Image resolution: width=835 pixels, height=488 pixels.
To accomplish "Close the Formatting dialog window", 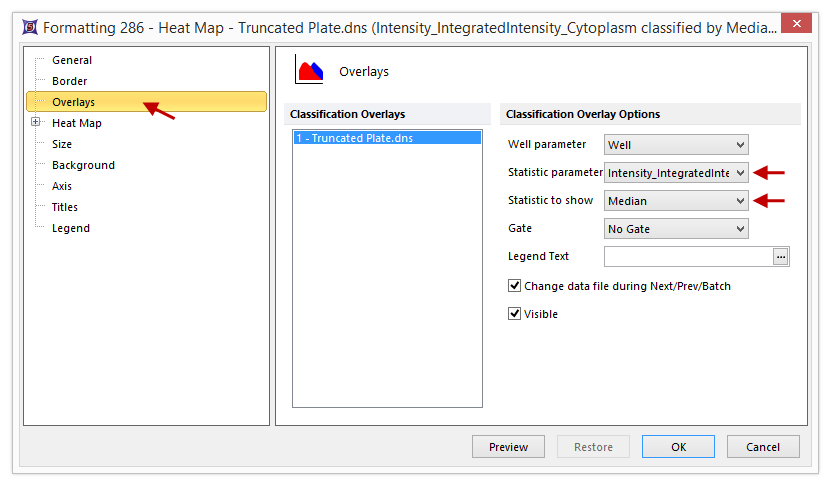I will 795,28.
